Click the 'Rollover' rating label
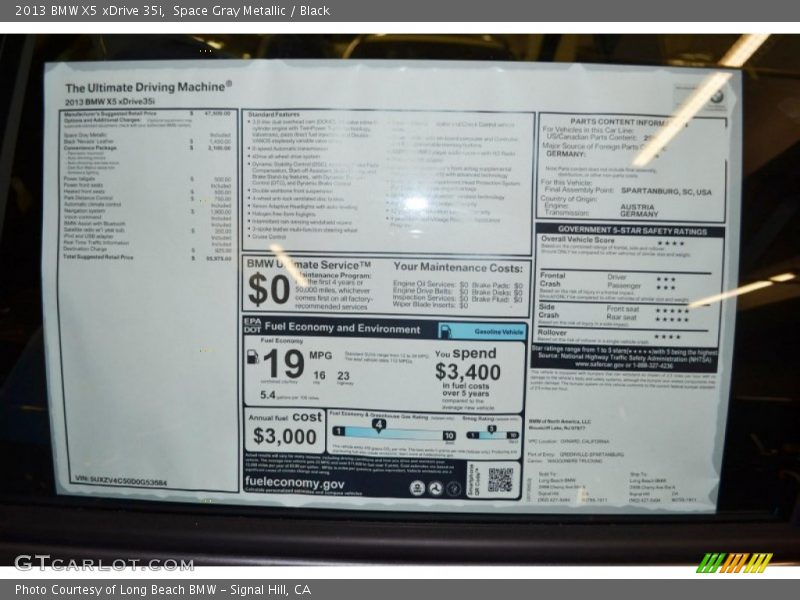 (552, 333)
